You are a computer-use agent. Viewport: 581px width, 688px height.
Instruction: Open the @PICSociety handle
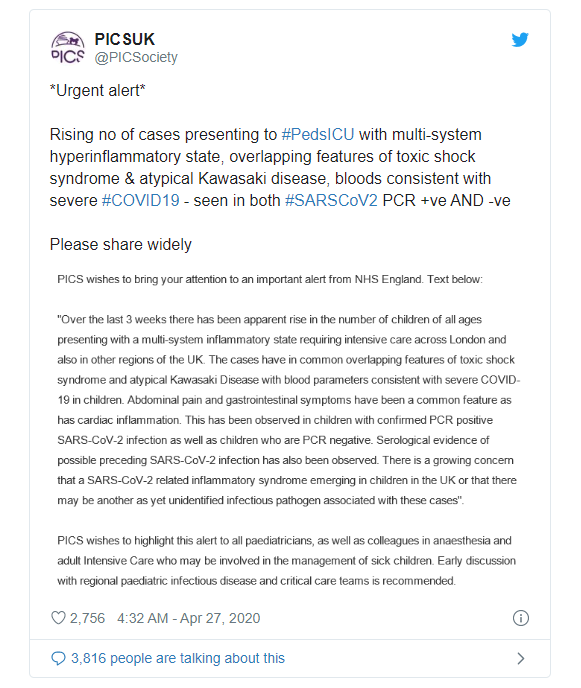point(136,57)
